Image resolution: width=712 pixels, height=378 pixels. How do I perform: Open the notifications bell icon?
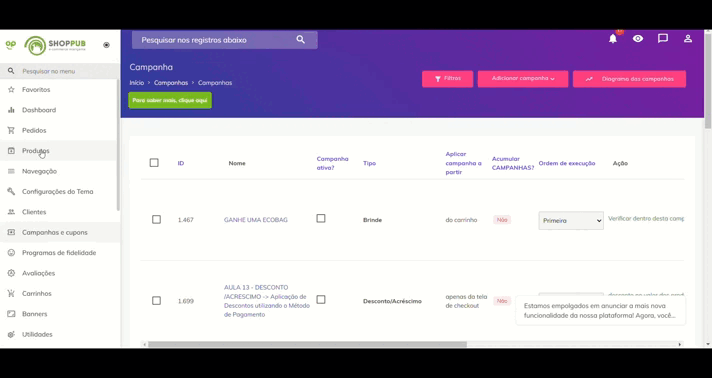613,39
